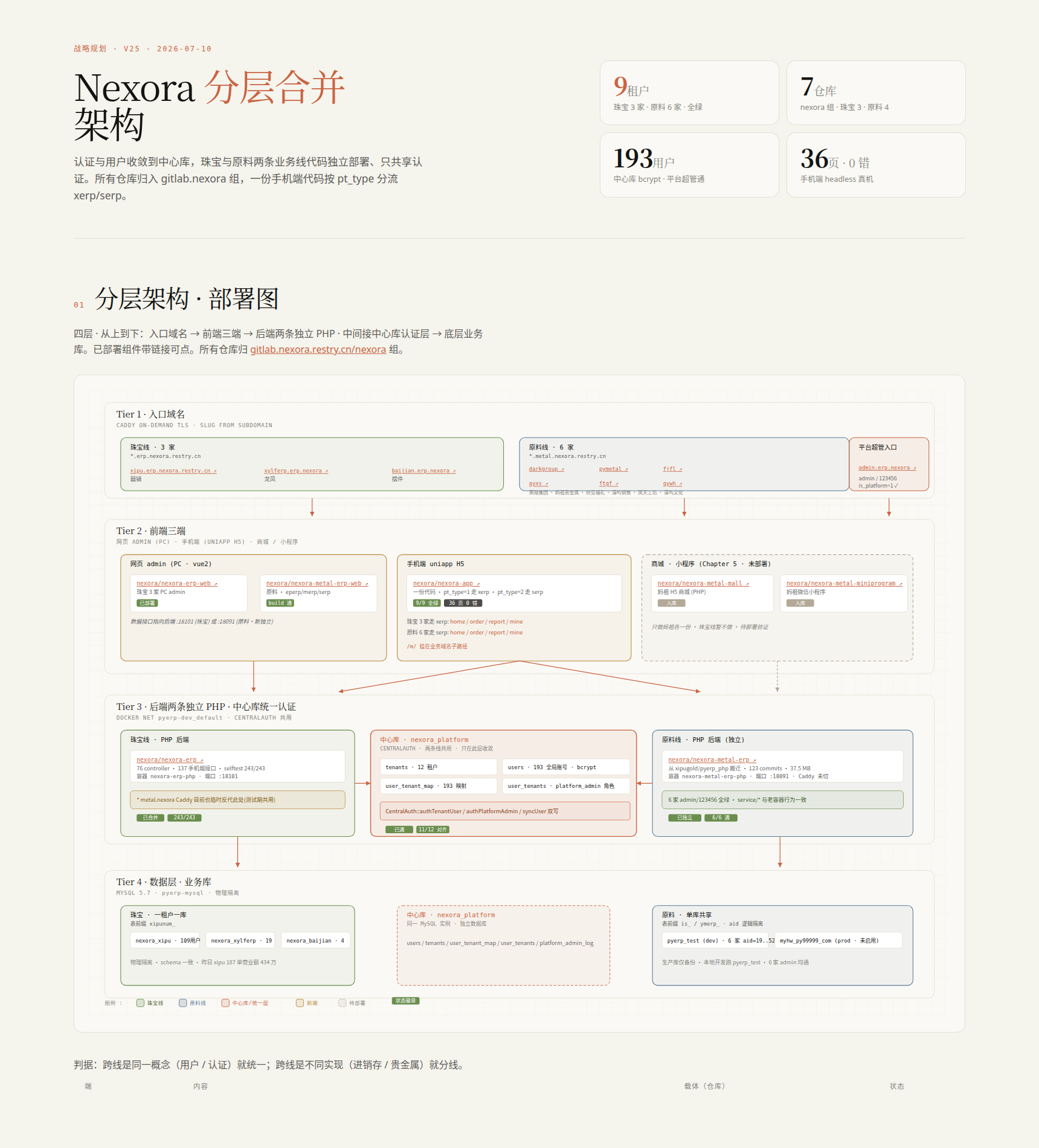This screenshot has width=1039, height=1148.
Task: Follow the darkgroup tenant link
Action: pyautogui.click(x=547, y=469)
